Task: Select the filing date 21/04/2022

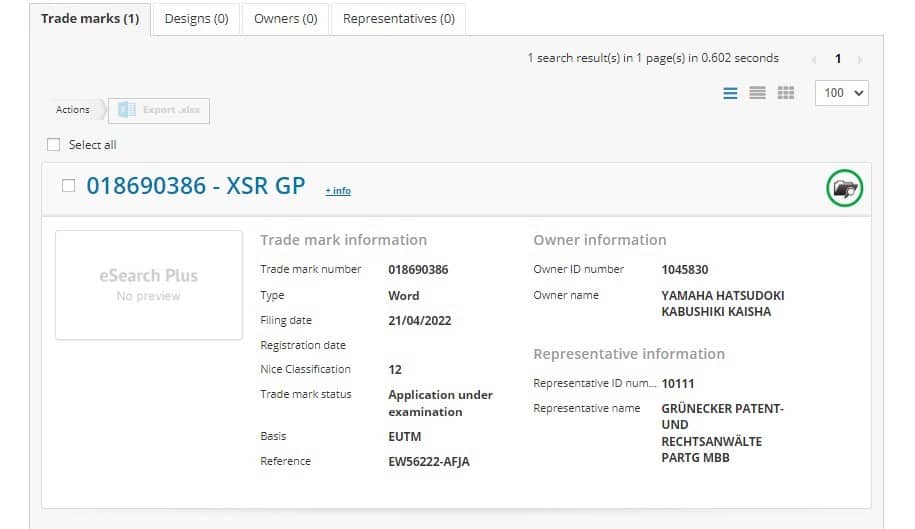Action: pos(420,320)
